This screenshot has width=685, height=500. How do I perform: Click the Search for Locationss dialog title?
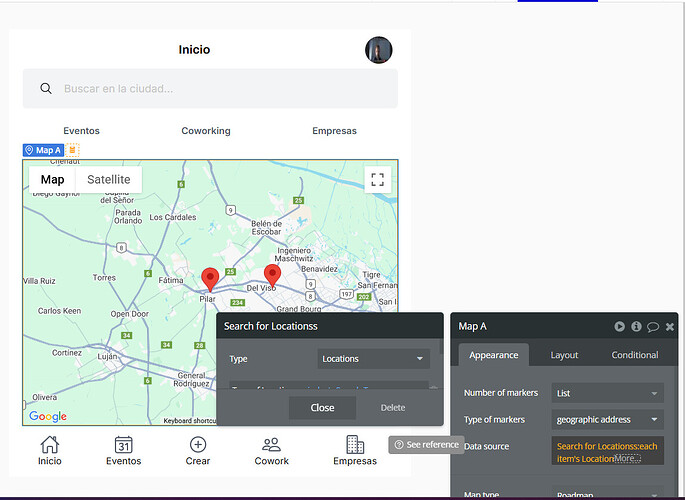(271, 326)
